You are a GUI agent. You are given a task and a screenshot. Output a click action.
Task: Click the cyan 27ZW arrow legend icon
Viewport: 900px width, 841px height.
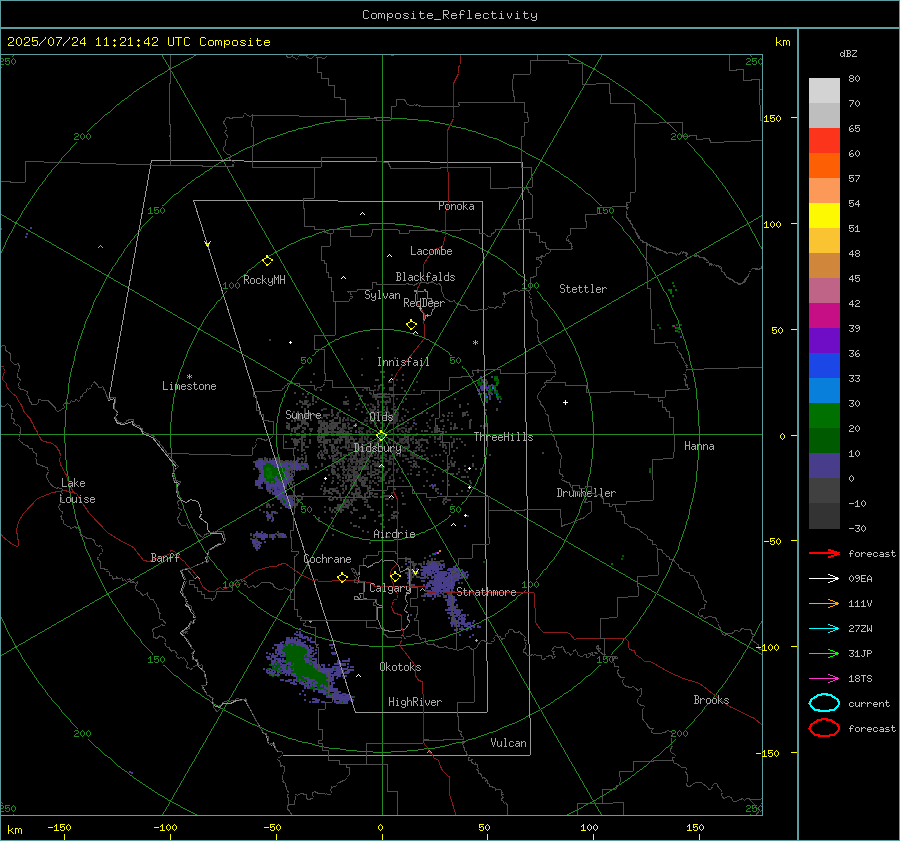pos(824,629)
